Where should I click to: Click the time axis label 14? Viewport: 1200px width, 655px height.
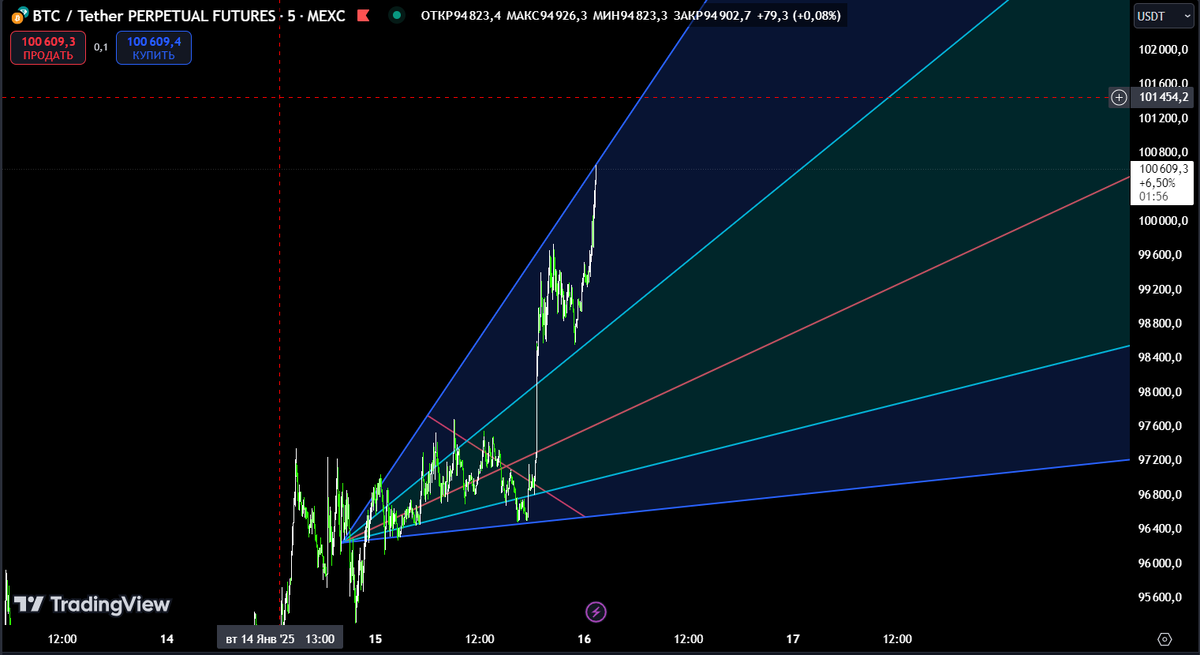[x=167, y=638]
